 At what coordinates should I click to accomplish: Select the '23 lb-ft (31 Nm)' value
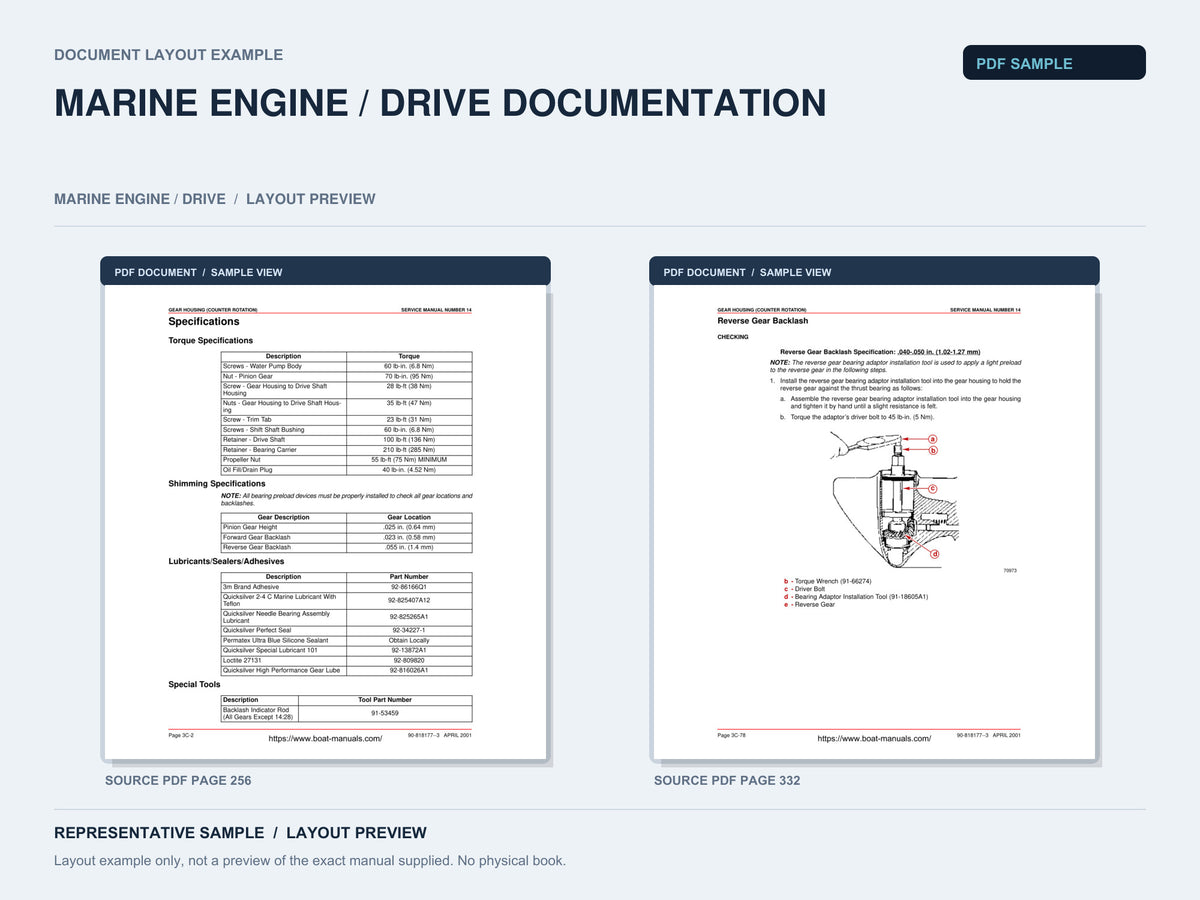coord(409,420)
